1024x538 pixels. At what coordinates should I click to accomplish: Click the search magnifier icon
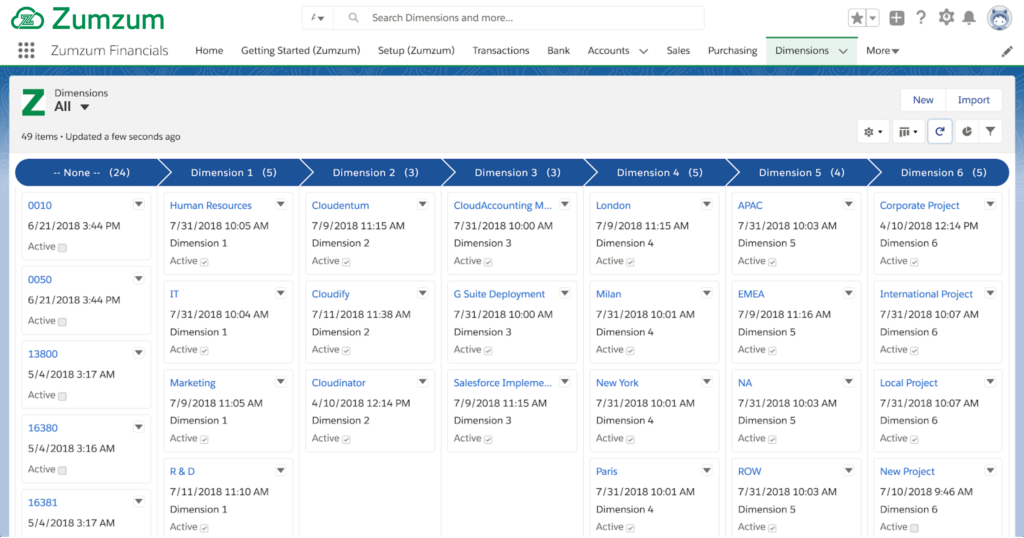coord(353,18)
